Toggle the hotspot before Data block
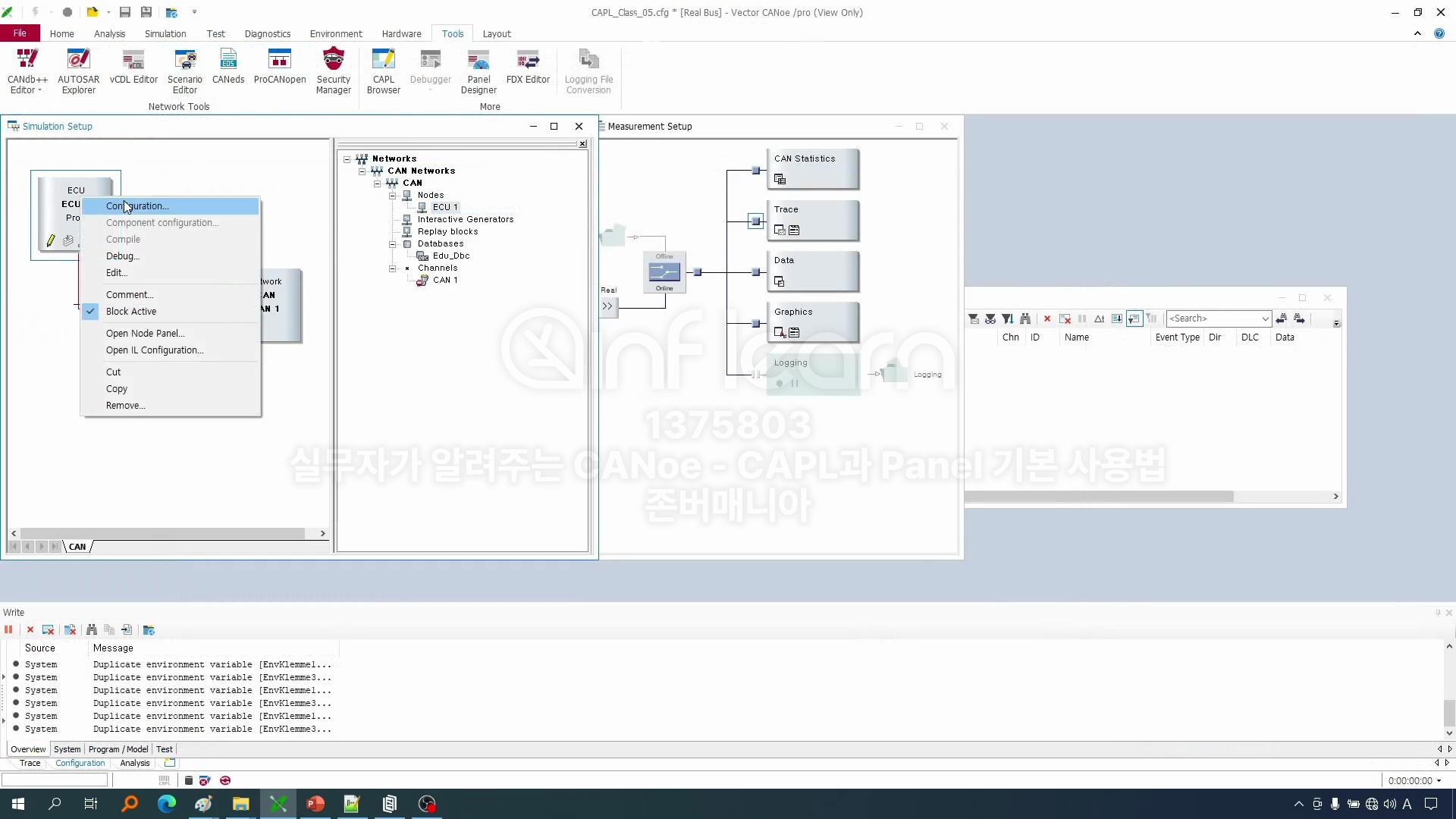 click(x=755, y=272)
